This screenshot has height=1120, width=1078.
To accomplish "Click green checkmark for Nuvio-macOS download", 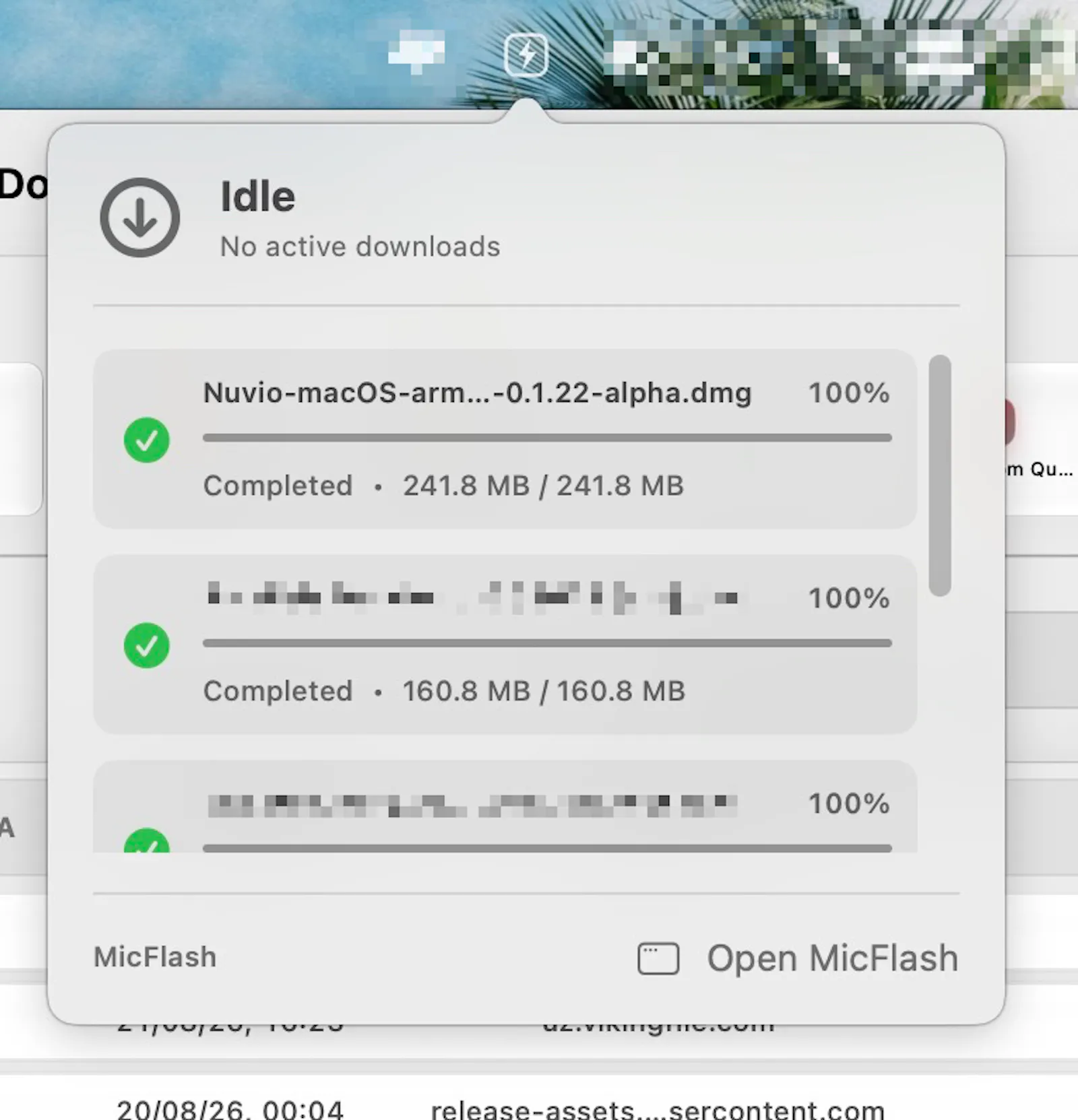I will click(147, 440).
